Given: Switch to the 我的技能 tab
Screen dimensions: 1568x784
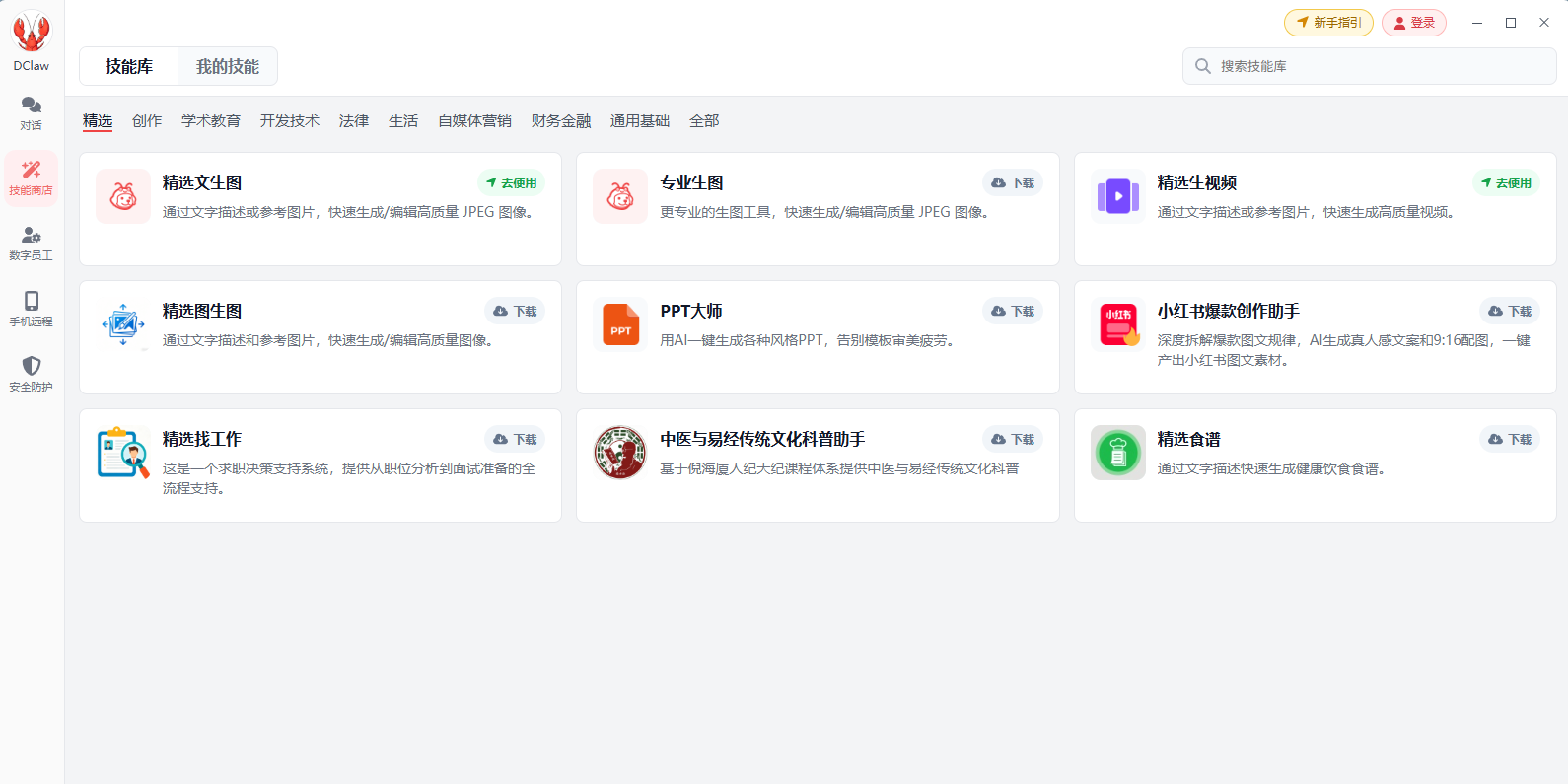Looking at the screenshot, I should (x=228, y=66).
